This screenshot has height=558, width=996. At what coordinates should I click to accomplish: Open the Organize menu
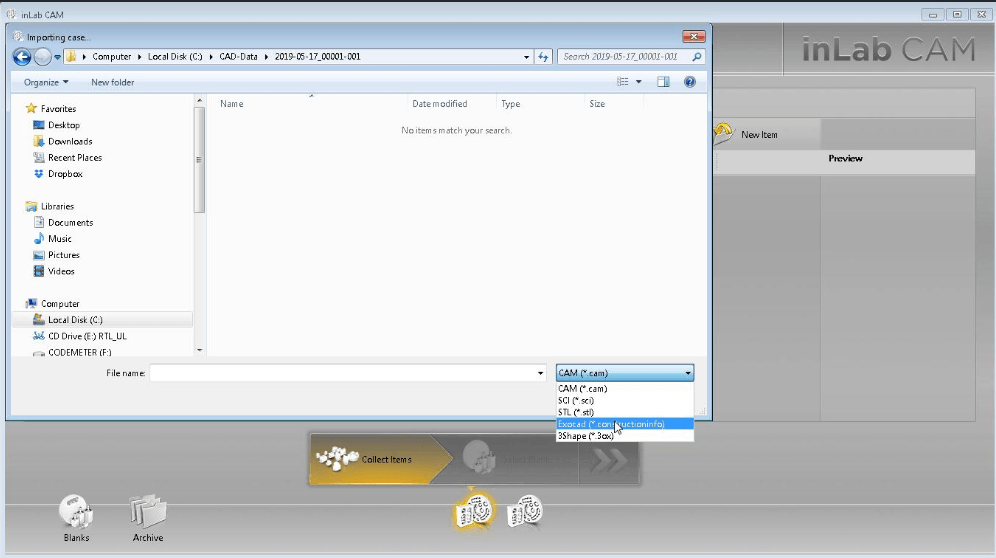(x=46, y=82)
